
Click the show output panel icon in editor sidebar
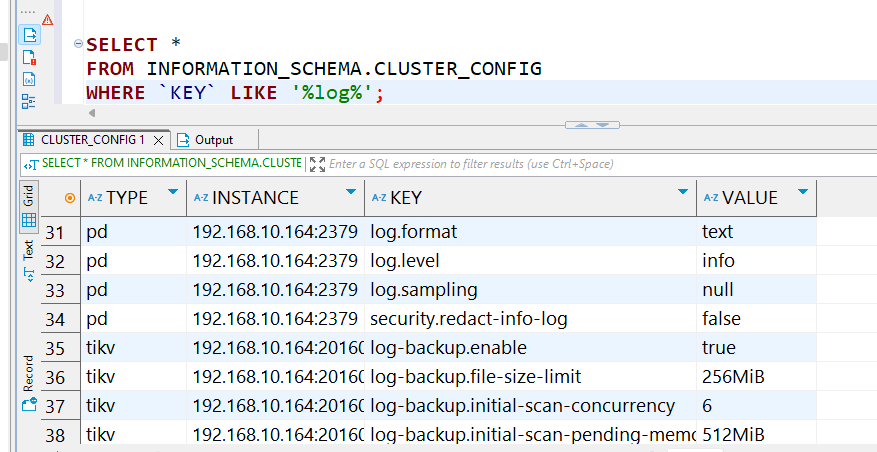pos(29,34)
